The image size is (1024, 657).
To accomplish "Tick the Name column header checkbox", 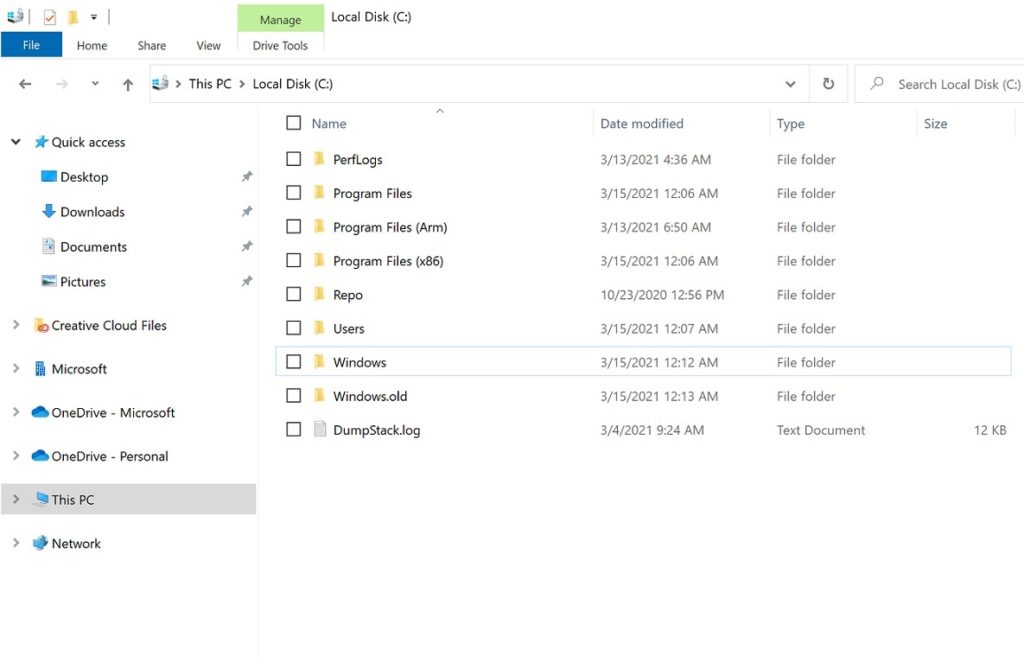I will tap(293, 123).
